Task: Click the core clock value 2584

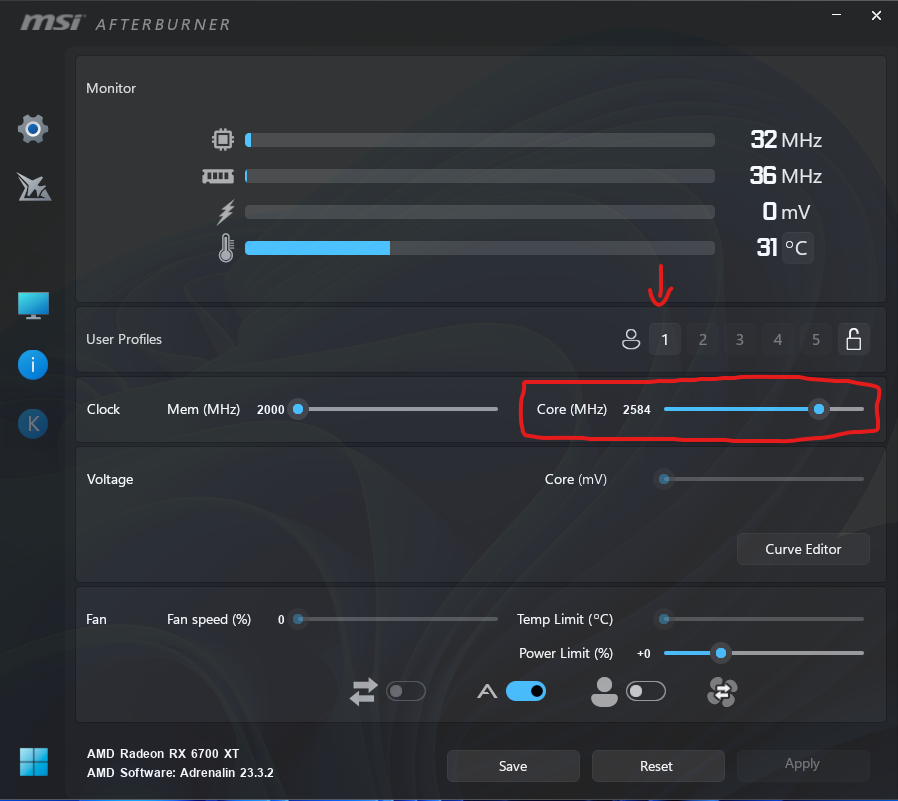Action: coord(636,409)
